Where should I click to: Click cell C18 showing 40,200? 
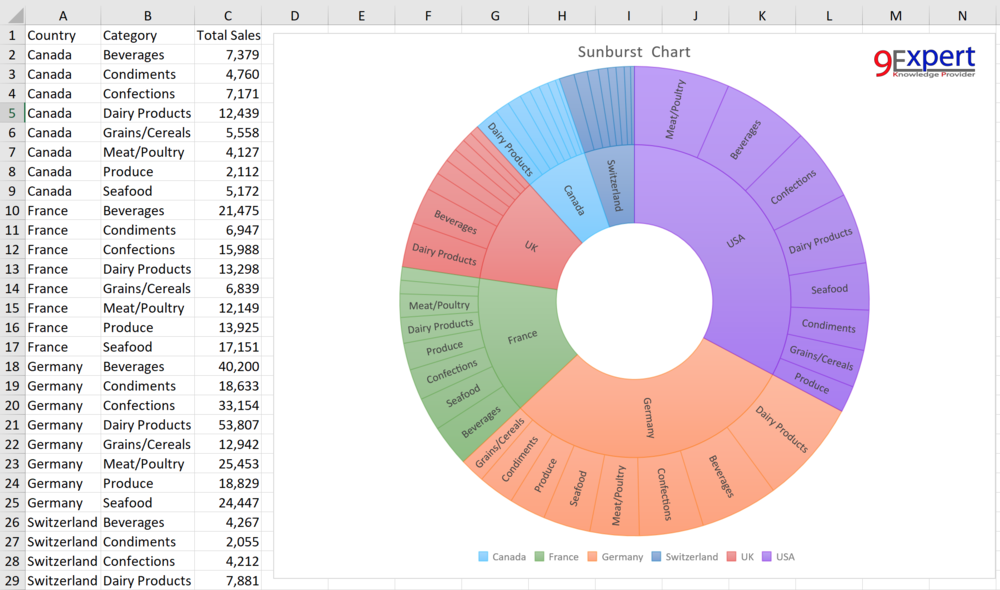coord(228,366)
